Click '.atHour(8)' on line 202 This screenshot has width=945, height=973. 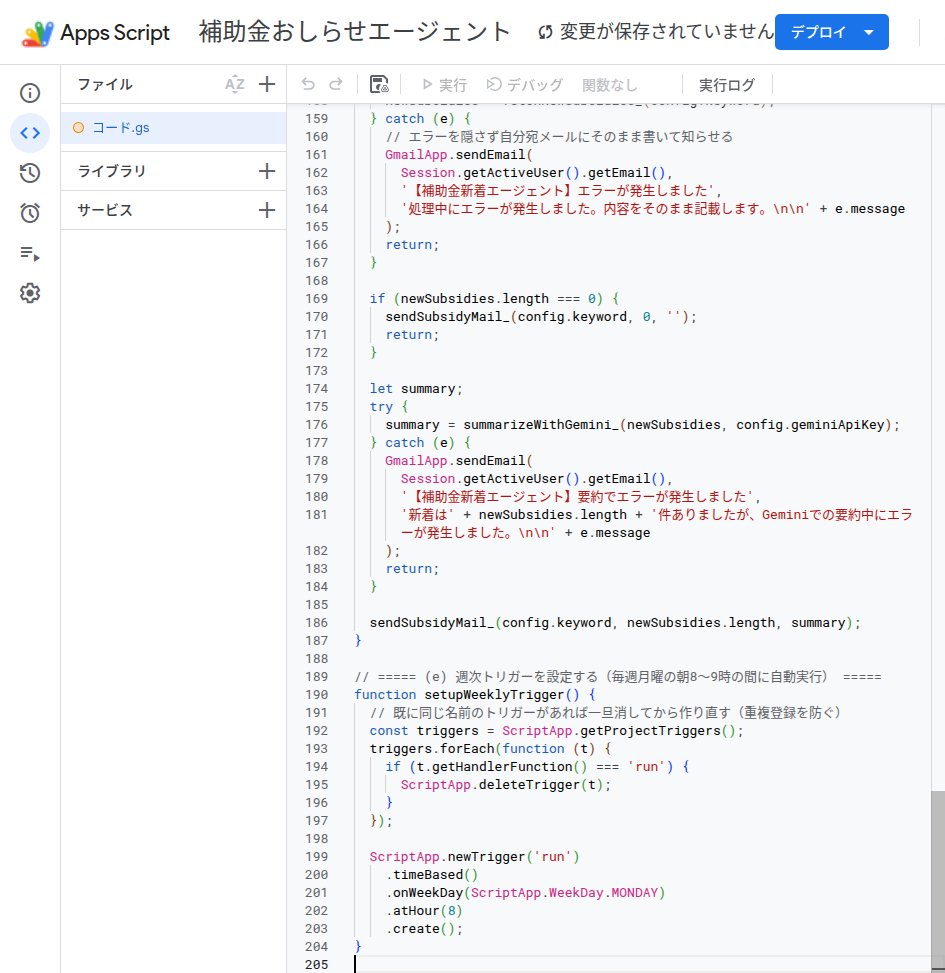(424, 911)
